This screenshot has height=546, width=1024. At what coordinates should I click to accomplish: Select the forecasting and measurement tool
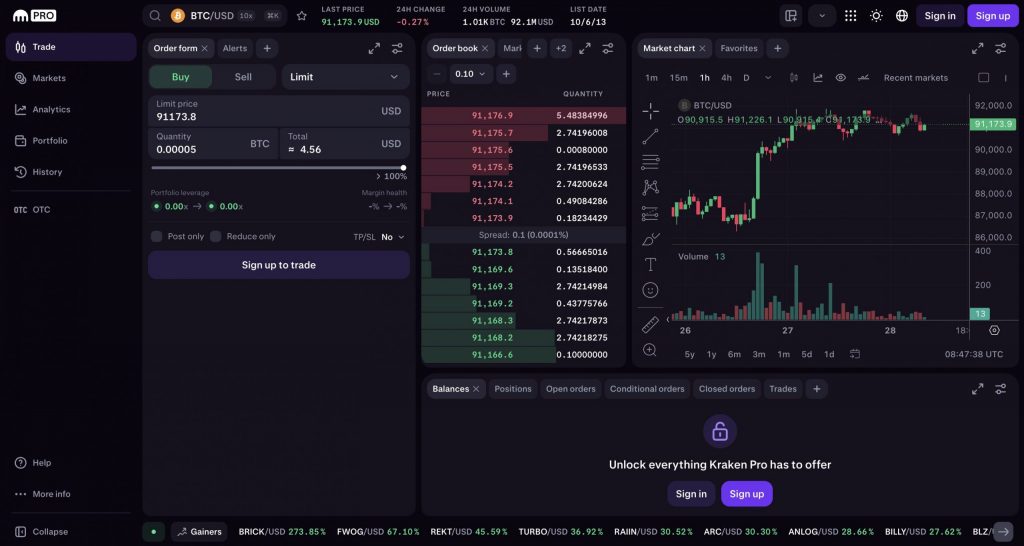click(650, 214)
